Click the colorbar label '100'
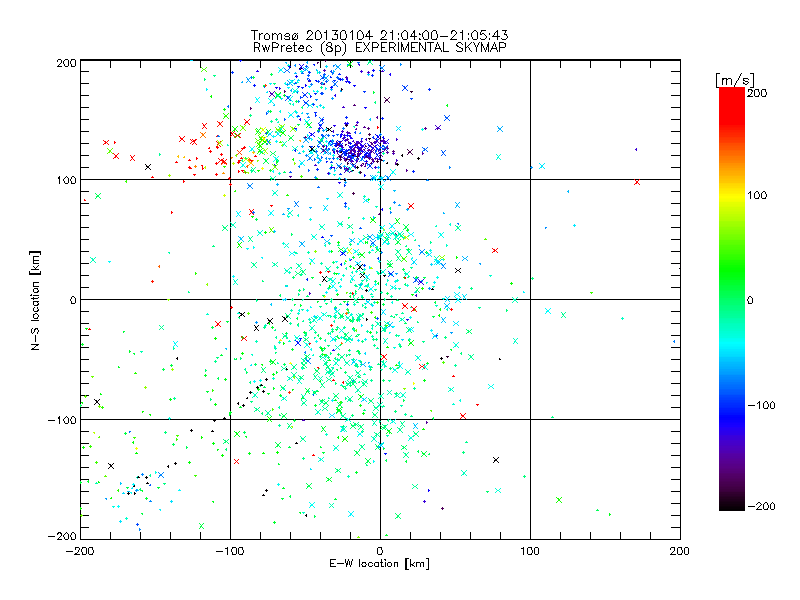This screenshot has height=600, width=800. point(757,195)
